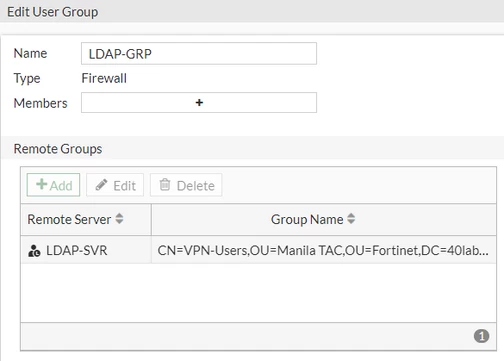Click the LDAP-SVR server user icon
The height and width of the screenshot is (361, 504).
pos(34,251)
